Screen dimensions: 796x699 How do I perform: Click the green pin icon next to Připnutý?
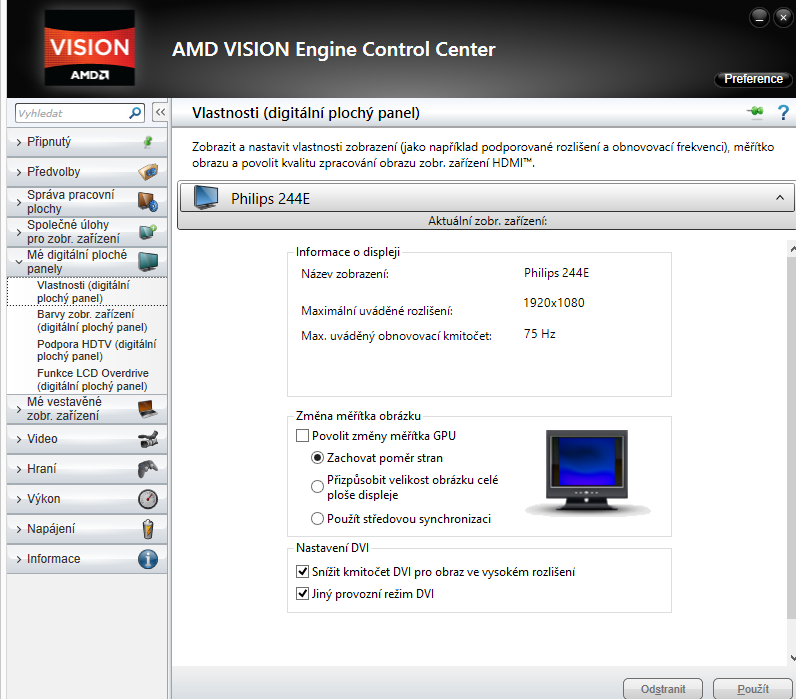148,142
